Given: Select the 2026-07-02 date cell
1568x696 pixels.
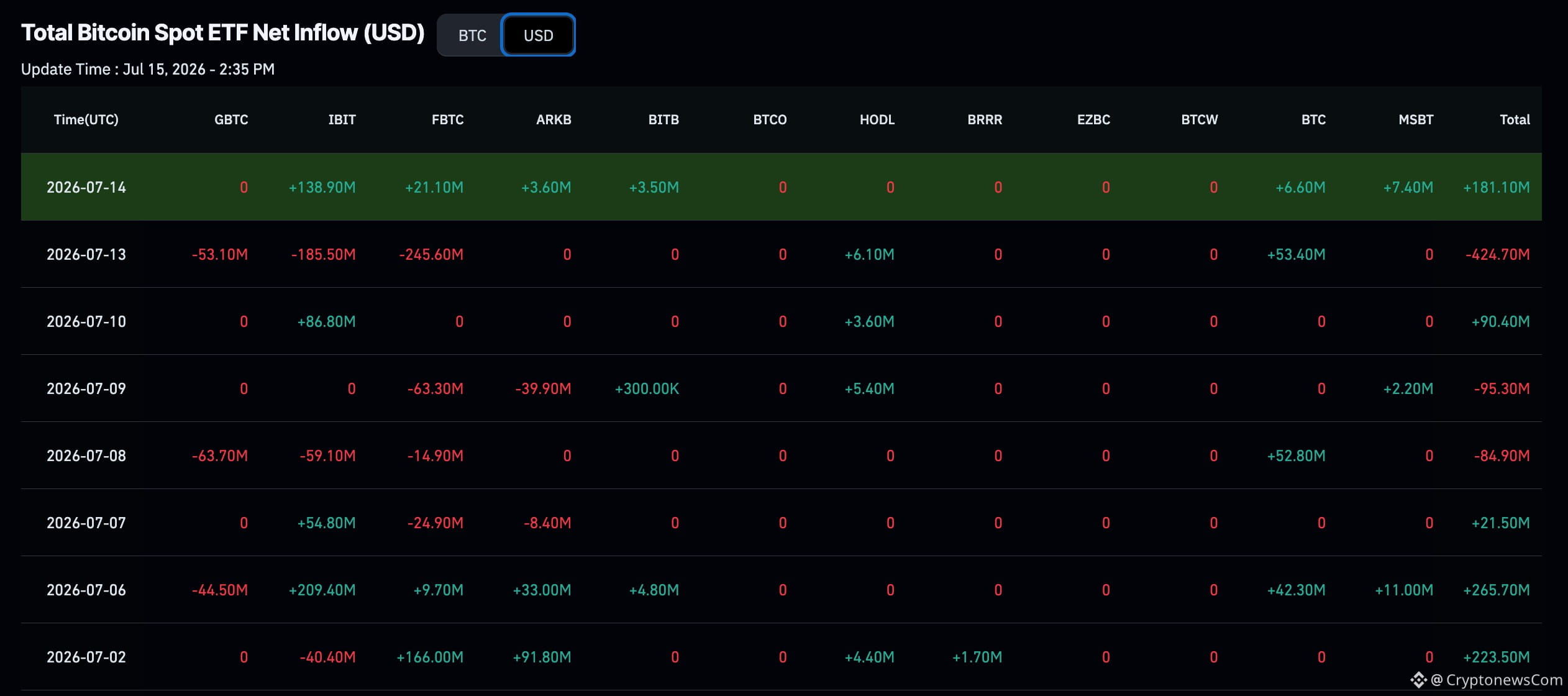Looking at the screenshot, I should 86,657.
